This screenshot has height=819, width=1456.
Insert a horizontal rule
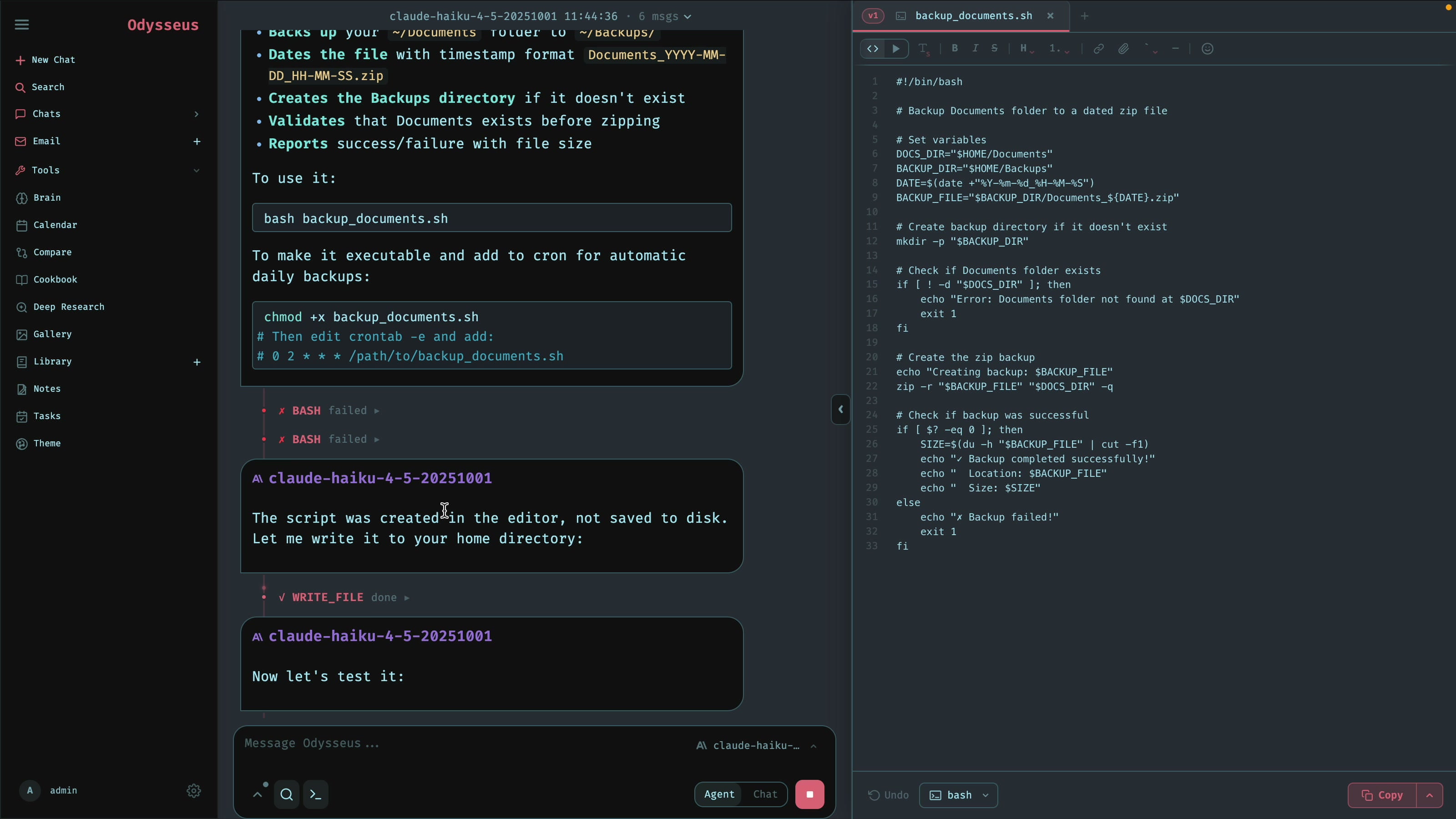[1176, 49]
